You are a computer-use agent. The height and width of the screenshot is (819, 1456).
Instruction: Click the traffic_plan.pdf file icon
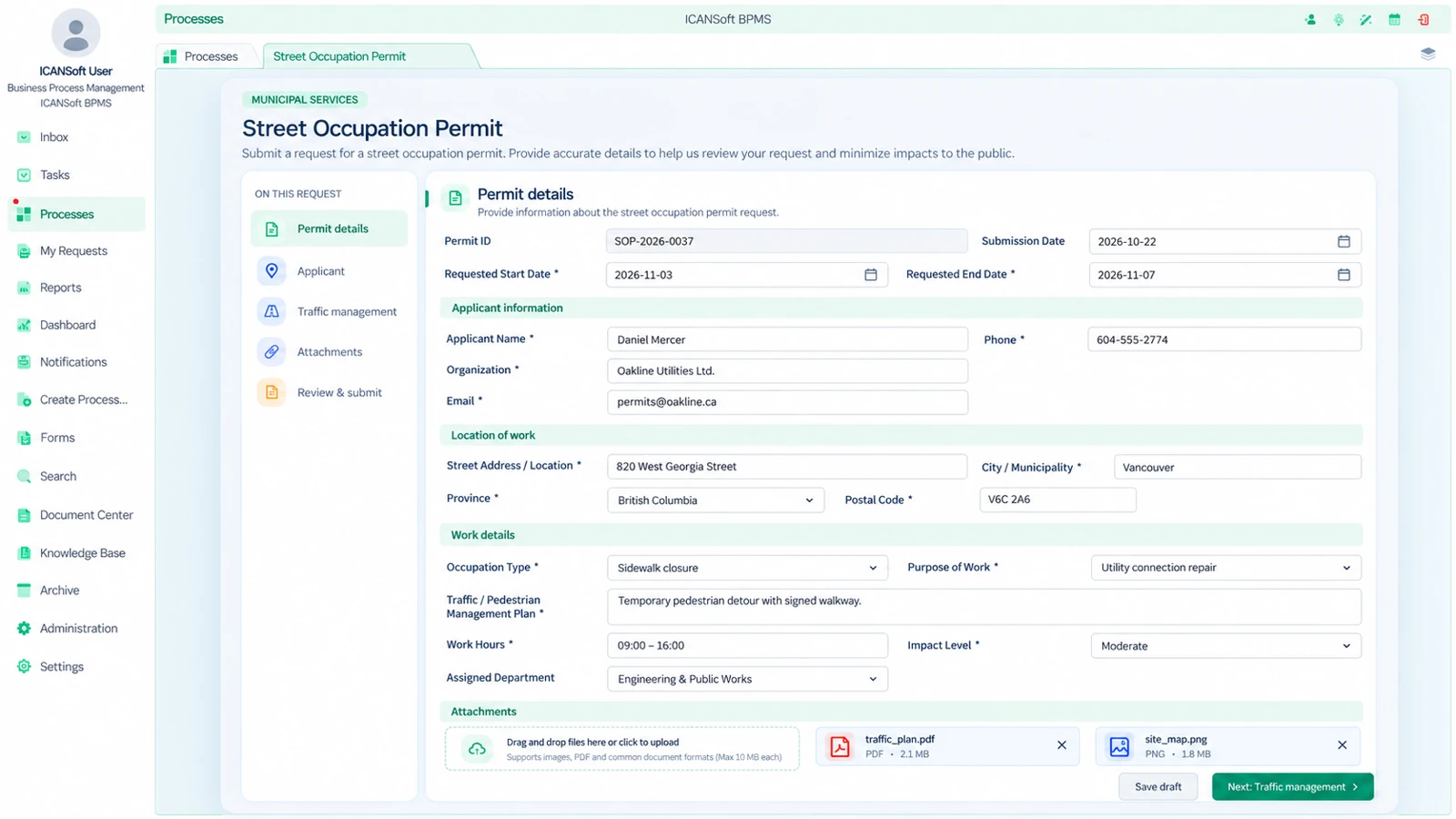point(840,747)
